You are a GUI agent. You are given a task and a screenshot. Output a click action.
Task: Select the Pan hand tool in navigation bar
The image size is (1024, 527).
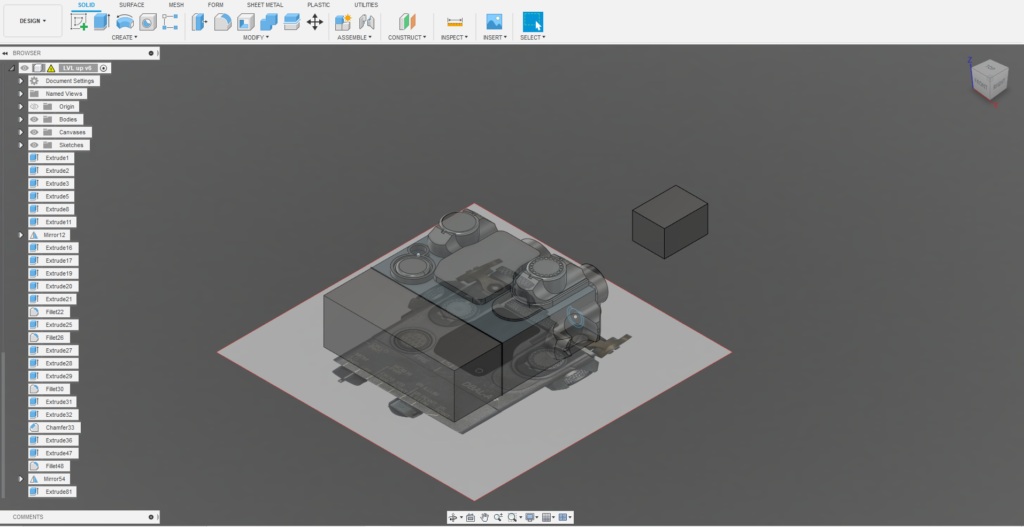click(484, 517)
